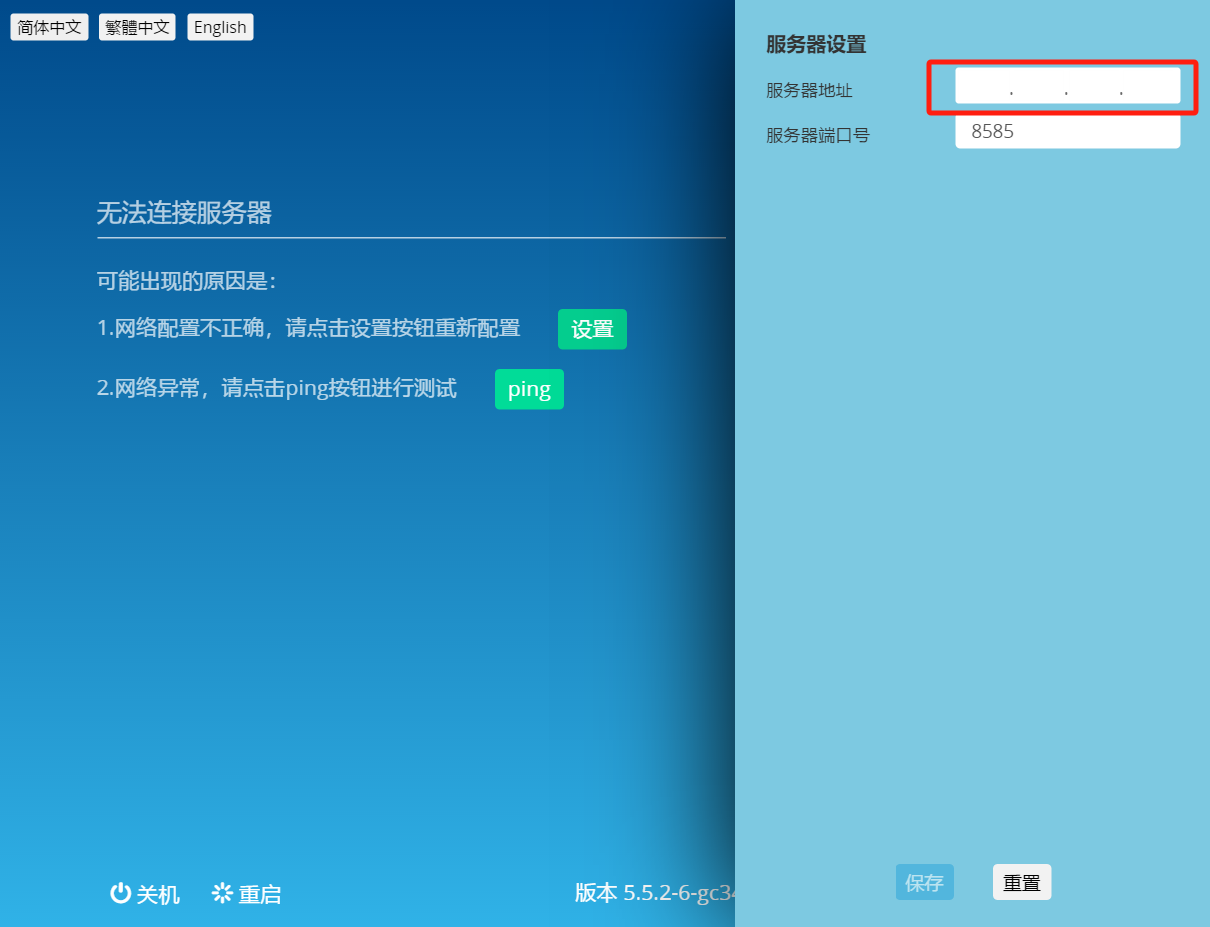Viewport: 1210px width, 927px height.
Task: Focus second octet of 服务器地址 field
Action: point(1039,87)
